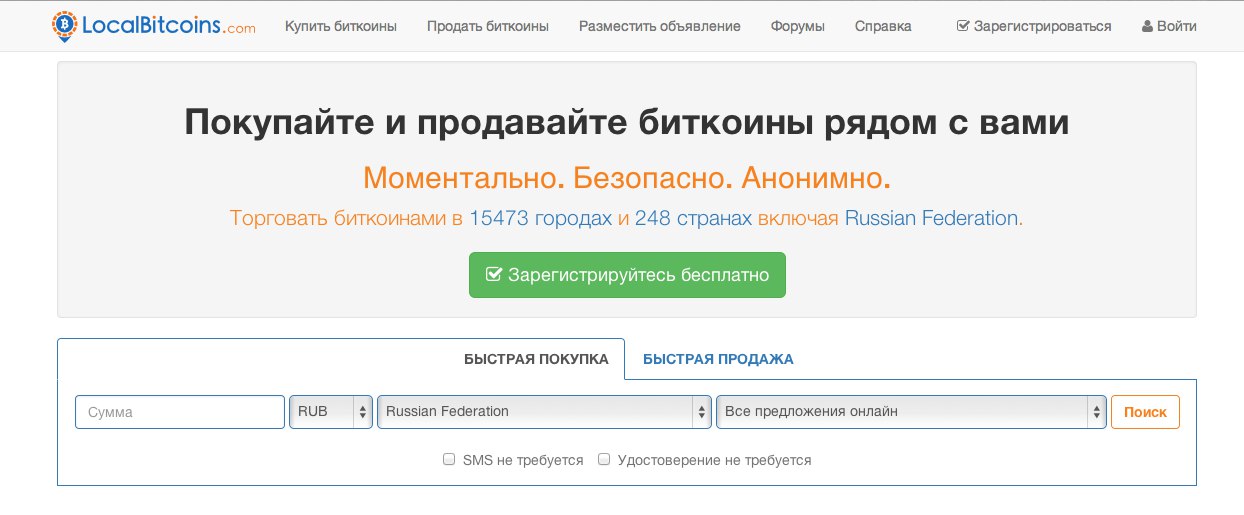
Task: Follow the 15473 городах link
Action: tap(540, 218)
